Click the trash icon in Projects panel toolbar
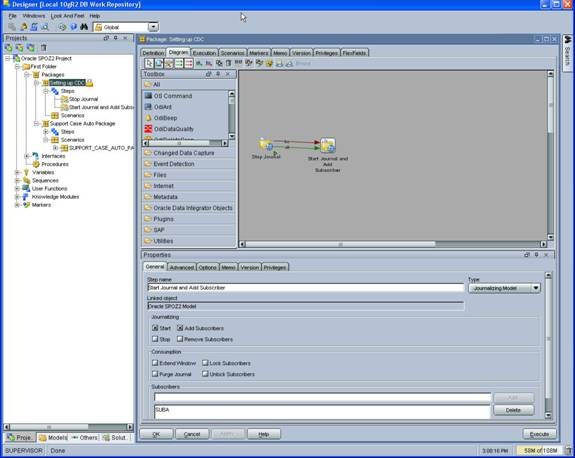575x458 pixels. [43, 47]
